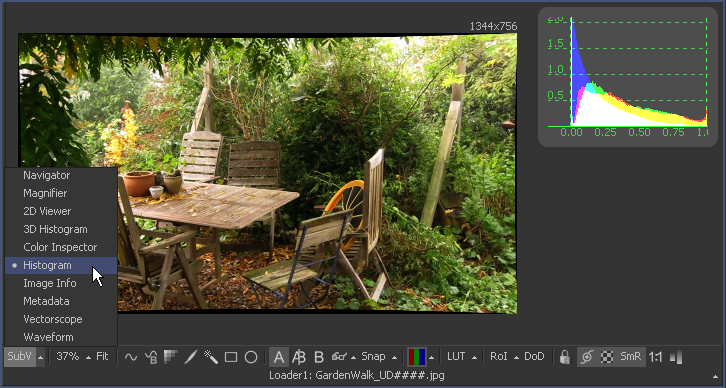Toggle the RoI region of interest

(x=499, y=357)
